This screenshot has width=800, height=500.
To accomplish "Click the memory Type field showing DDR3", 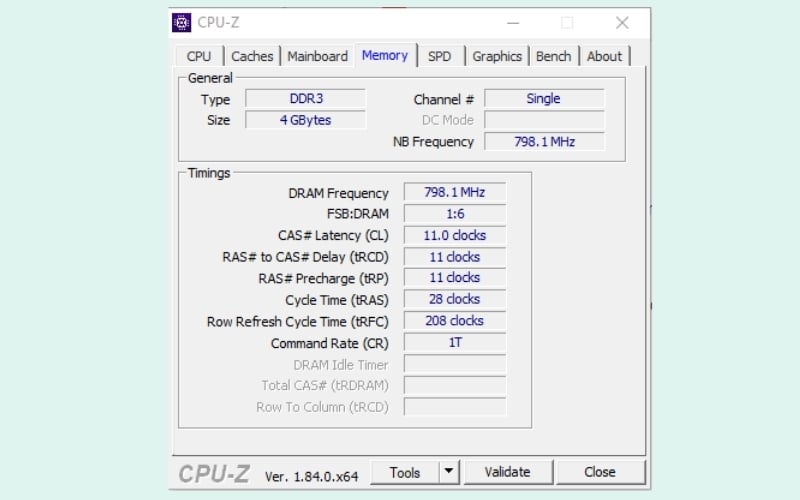I will (x=306, y=98).
